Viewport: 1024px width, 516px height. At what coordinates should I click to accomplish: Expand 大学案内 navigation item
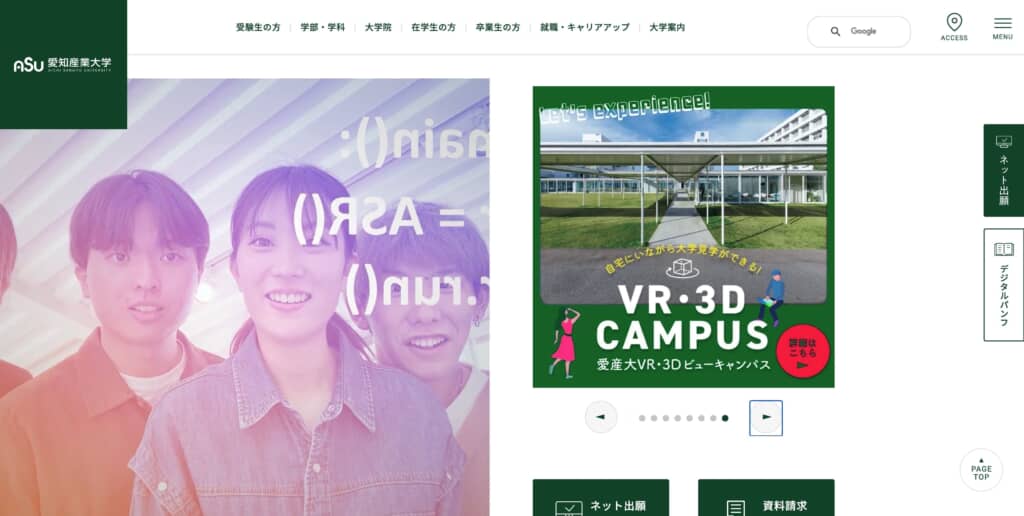tap(667, 27)
